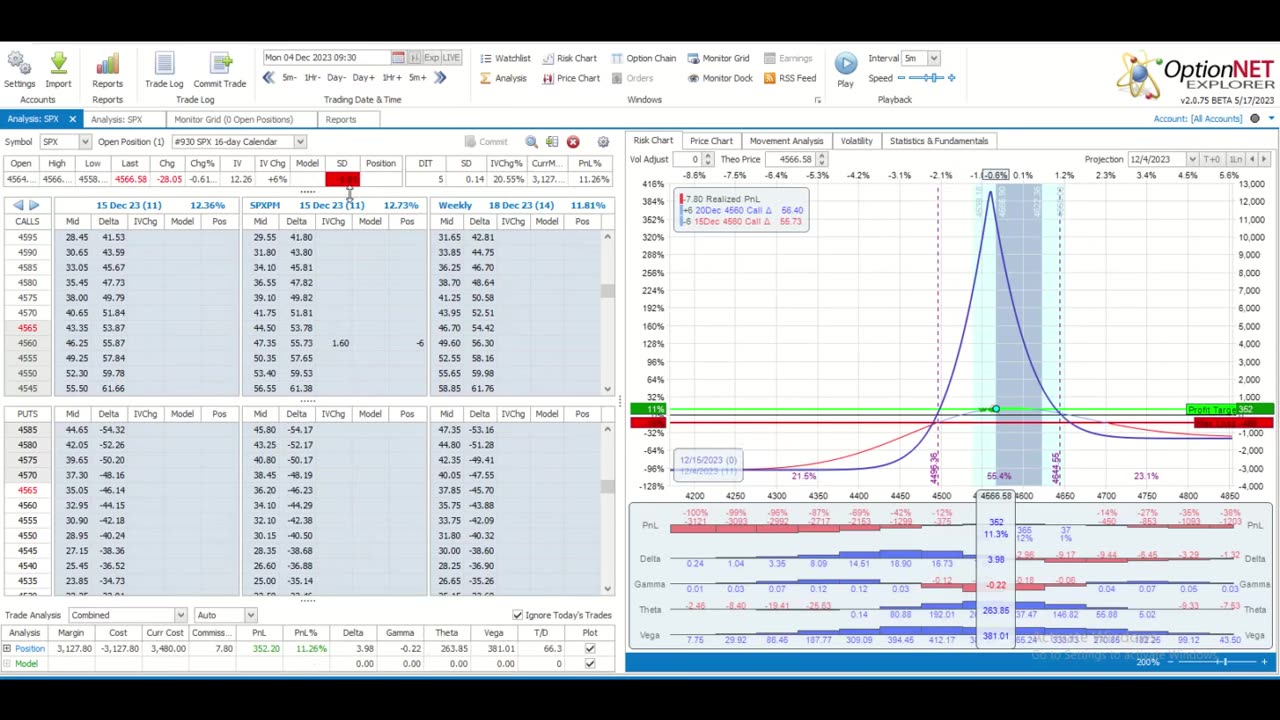
Task: Open the analysis gear options icon
Action: (603, 142)
